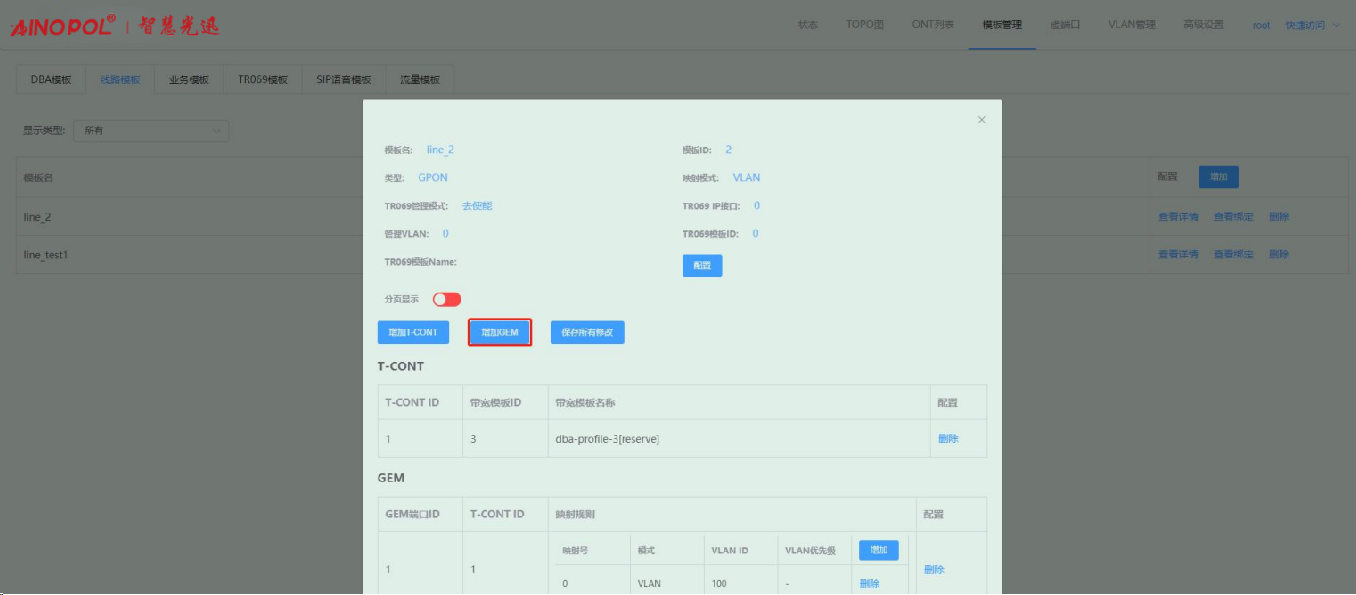
Task: Switch to the SIP语音模板 tab
Action: [343, 80]
